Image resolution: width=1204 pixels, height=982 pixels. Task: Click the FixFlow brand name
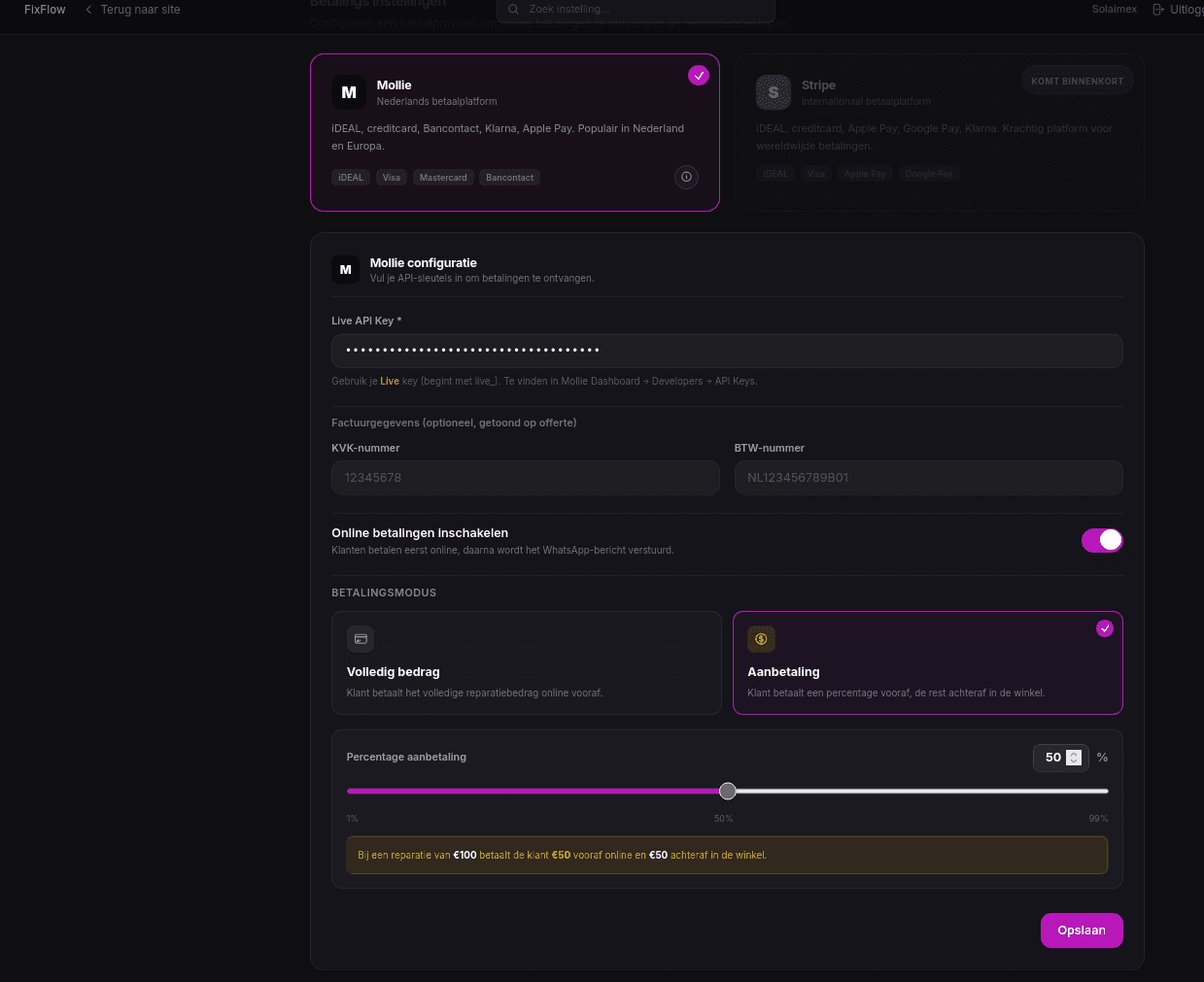[x=45, y=9]
